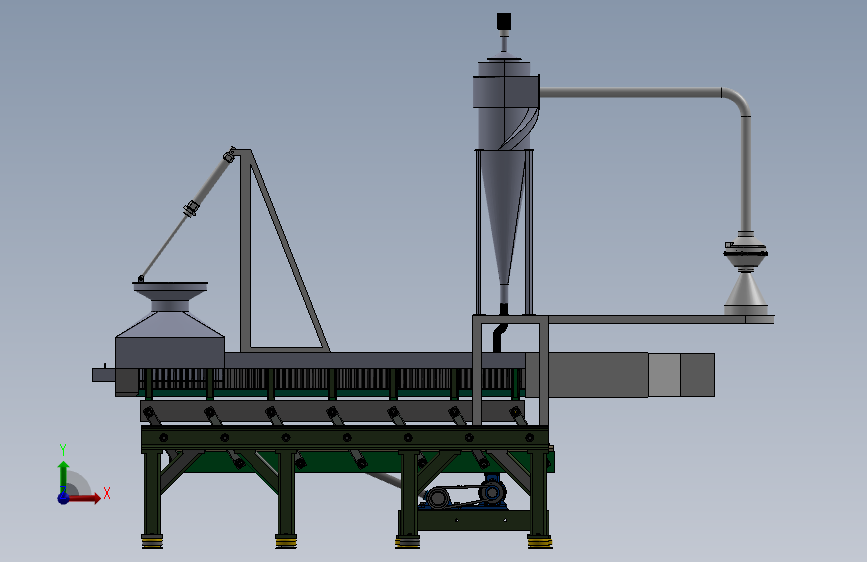867x562 pixels.
Task: Select the curved elbow of the duct pipe
Action: pos(737,101)
